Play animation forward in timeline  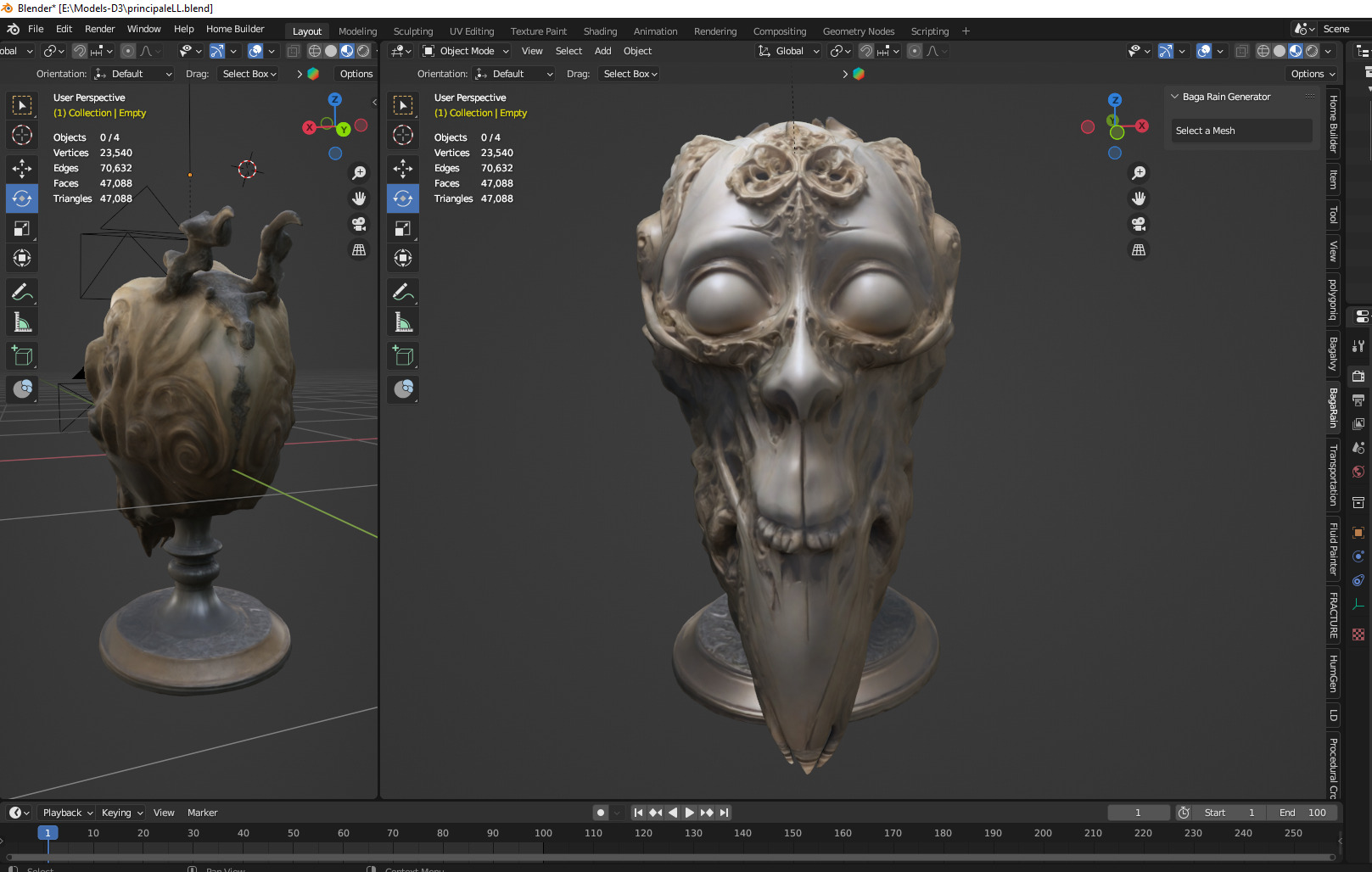click(689, 813)
